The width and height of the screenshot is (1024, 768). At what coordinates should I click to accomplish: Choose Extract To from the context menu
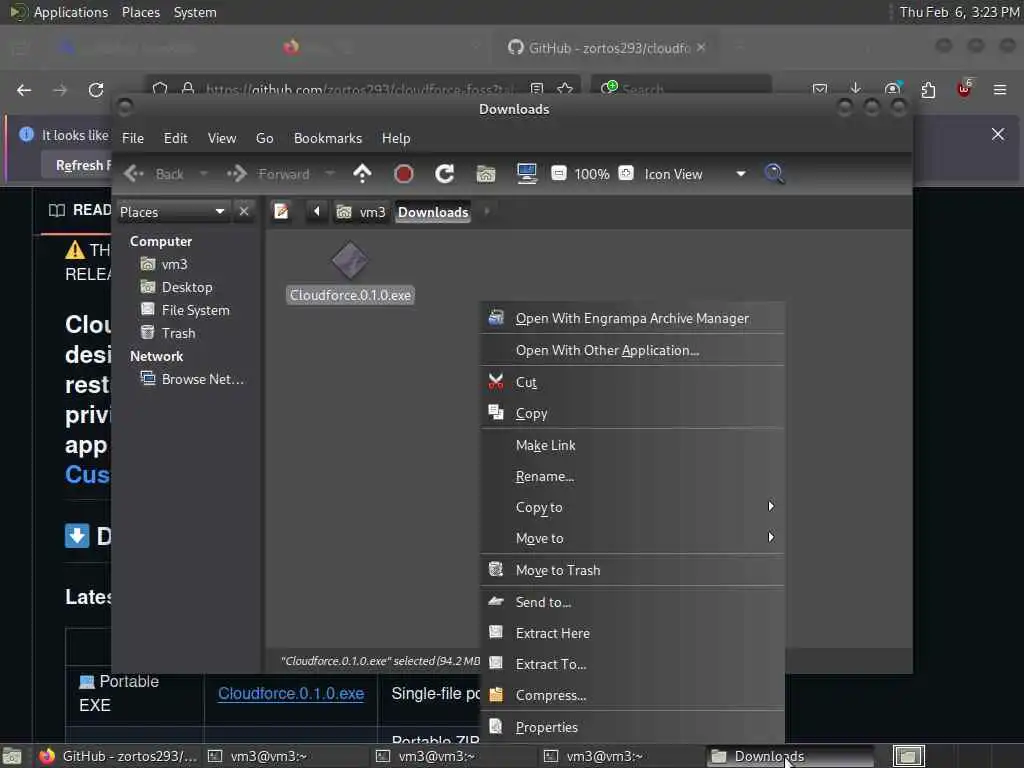632,664
